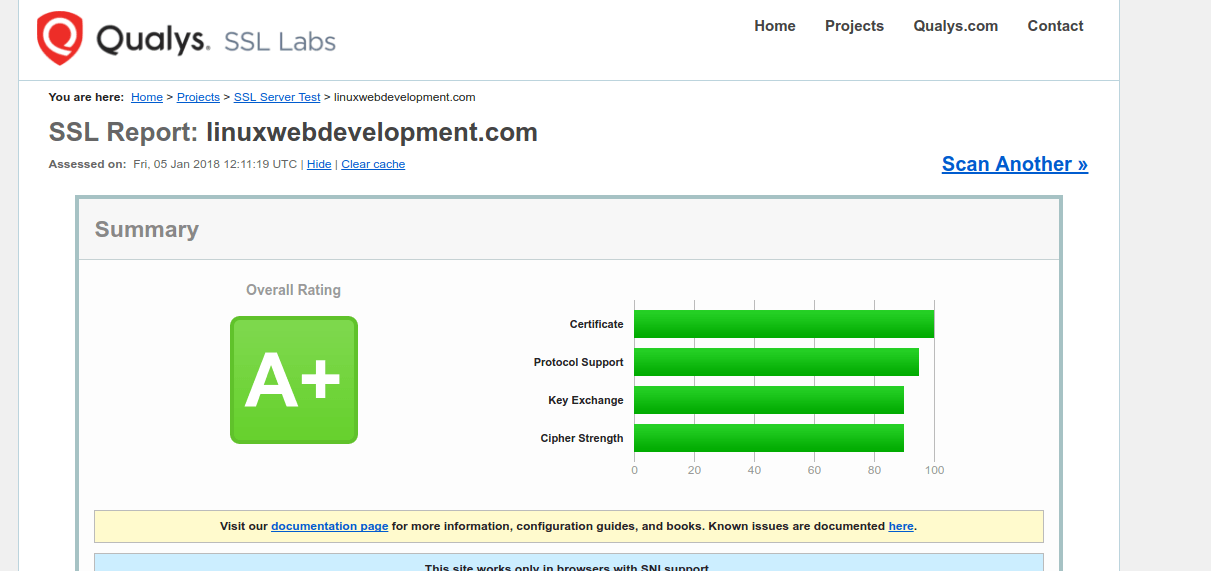This screenshot has height=571, width=1211.
Task: Click the Summary section heading
Action: [x=147, y=229]
